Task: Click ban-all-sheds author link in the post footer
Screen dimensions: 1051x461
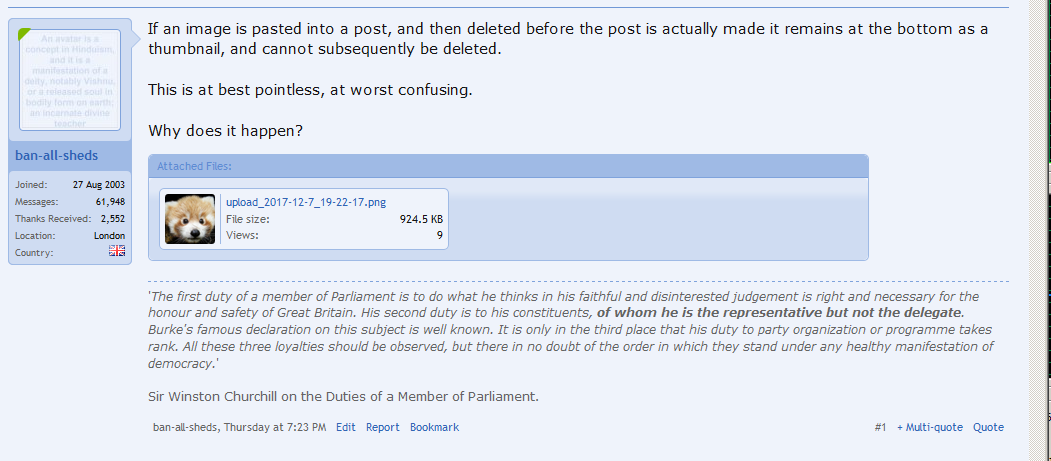Action: 189,427
